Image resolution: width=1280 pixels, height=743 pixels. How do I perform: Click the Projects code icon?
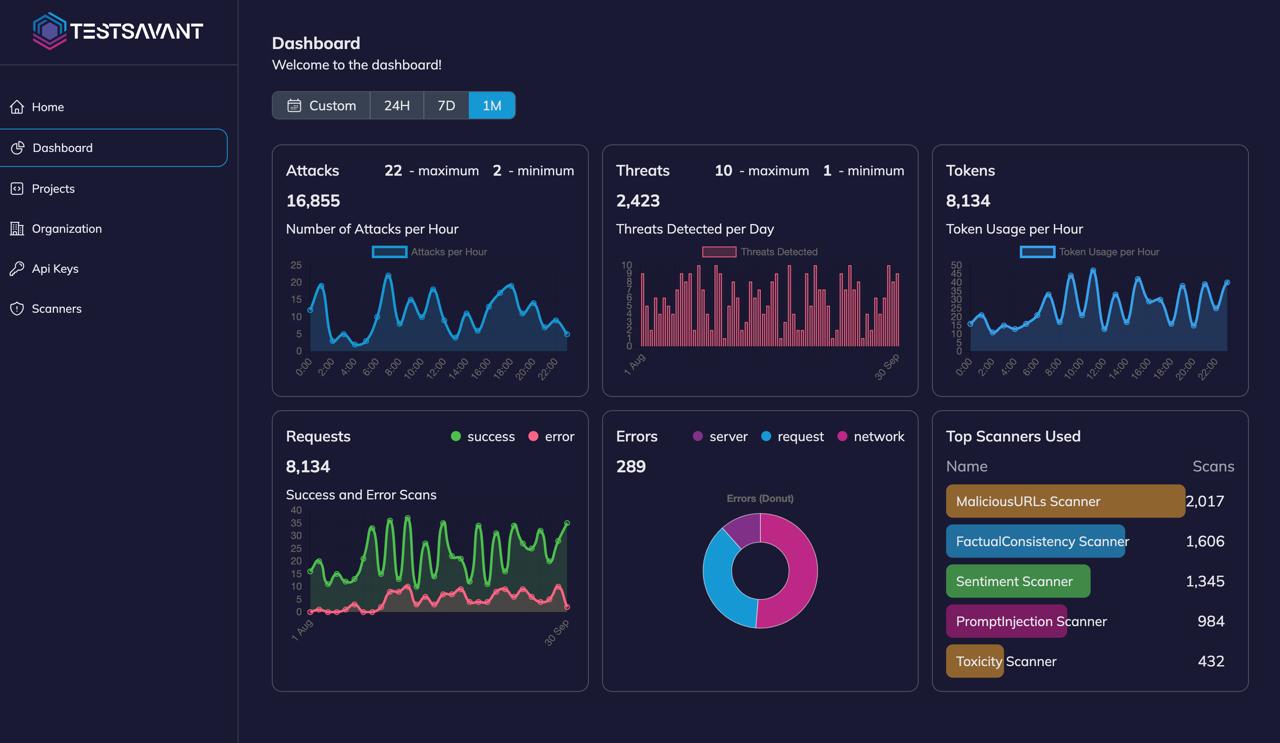tap(17, 188)
